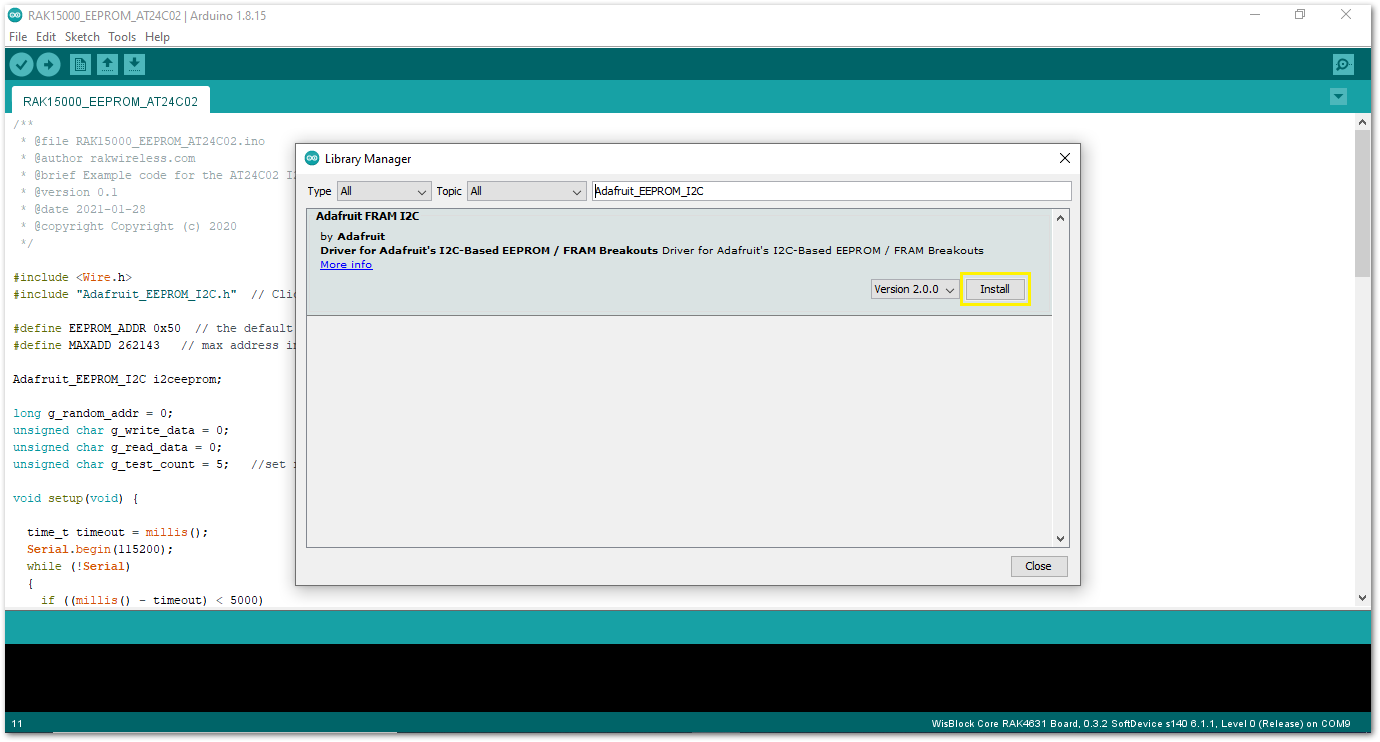The image size is (1380, 742).
Task: Click the WisBlock Core RAK4631 board status text
Action: 1141,724
